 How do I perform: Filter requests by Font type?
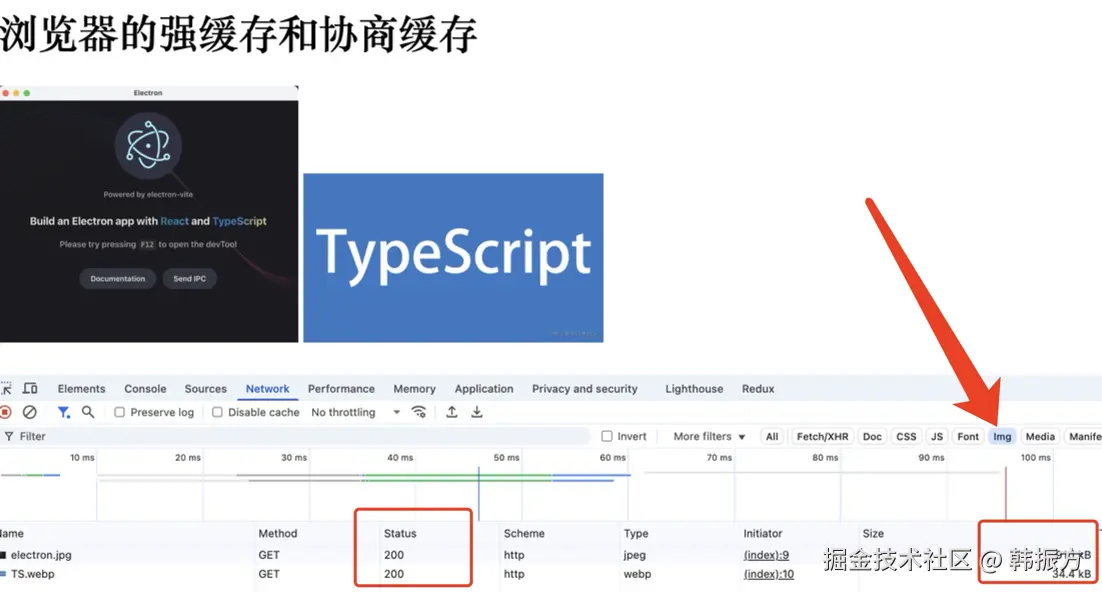coord(968,436)
